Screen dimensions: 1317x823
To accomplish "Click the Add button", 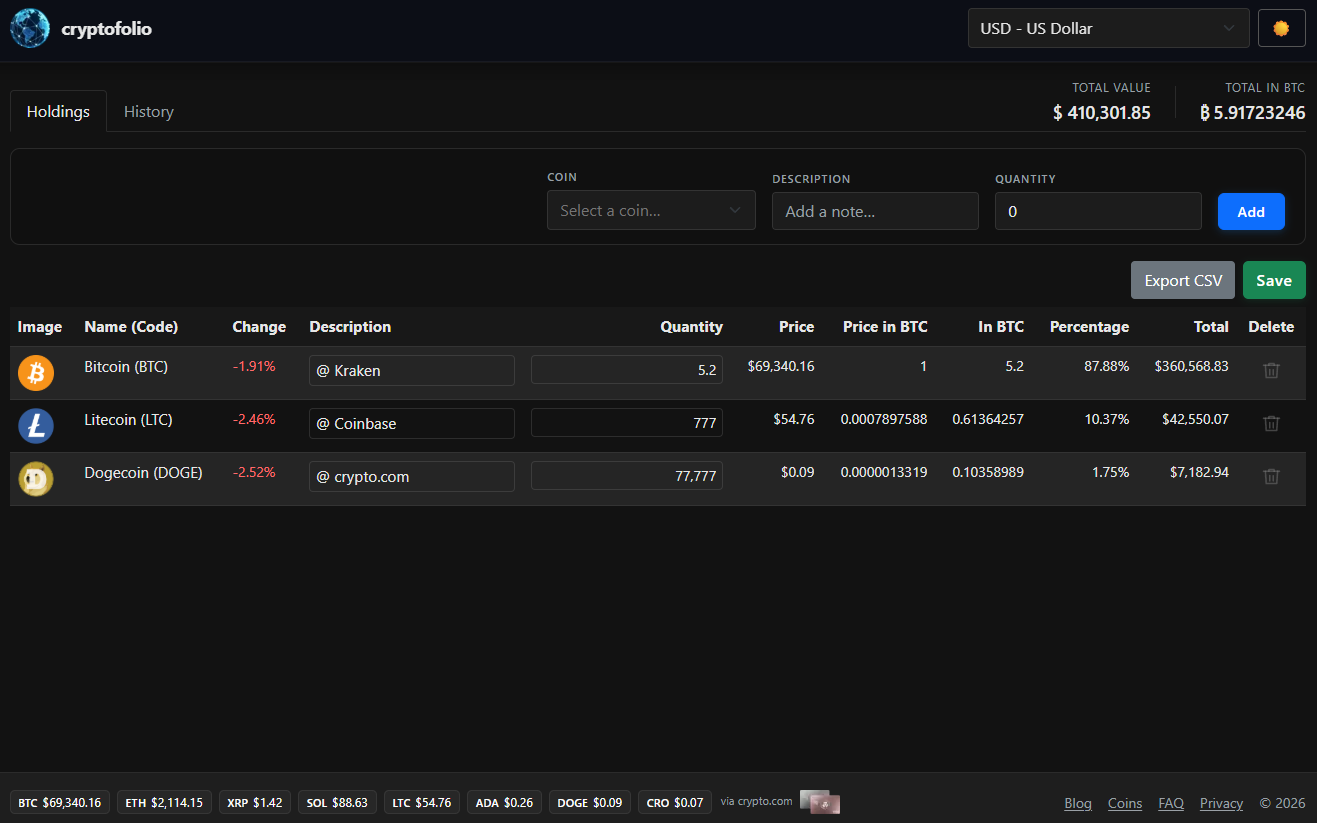I will point(1251,211).
